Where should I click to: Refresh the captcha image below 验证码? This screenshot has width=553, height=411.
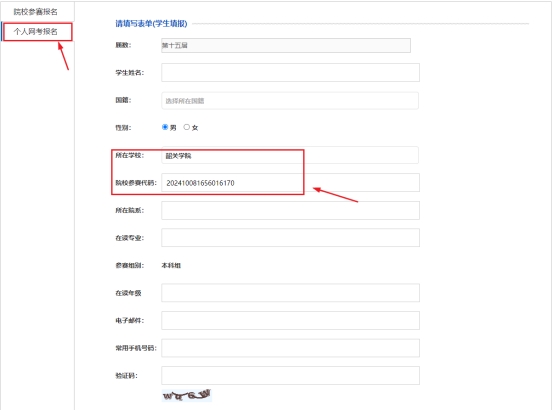(187, 395)
